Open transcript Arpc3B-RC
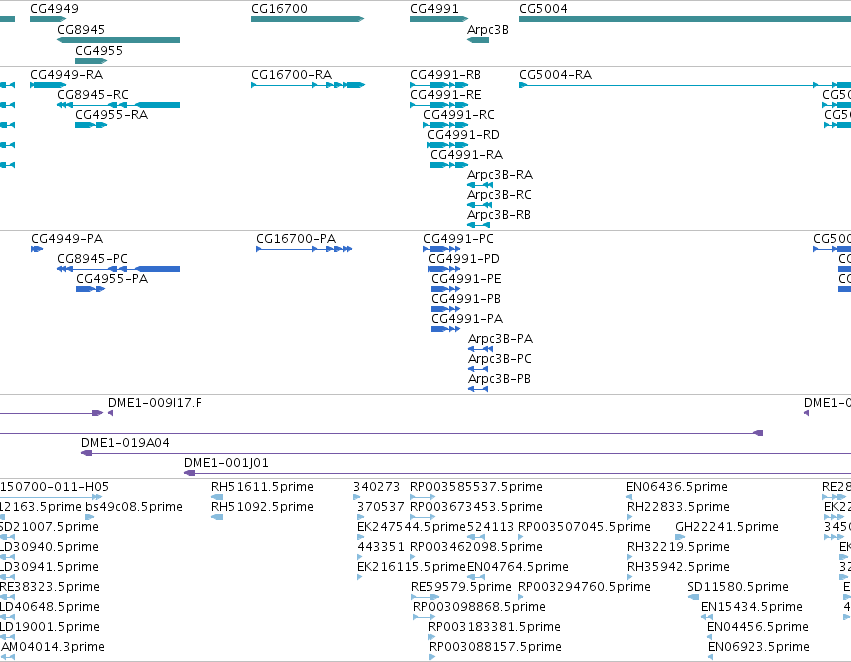The height and width of the screenshot is (662, 851). click(499, 195)
